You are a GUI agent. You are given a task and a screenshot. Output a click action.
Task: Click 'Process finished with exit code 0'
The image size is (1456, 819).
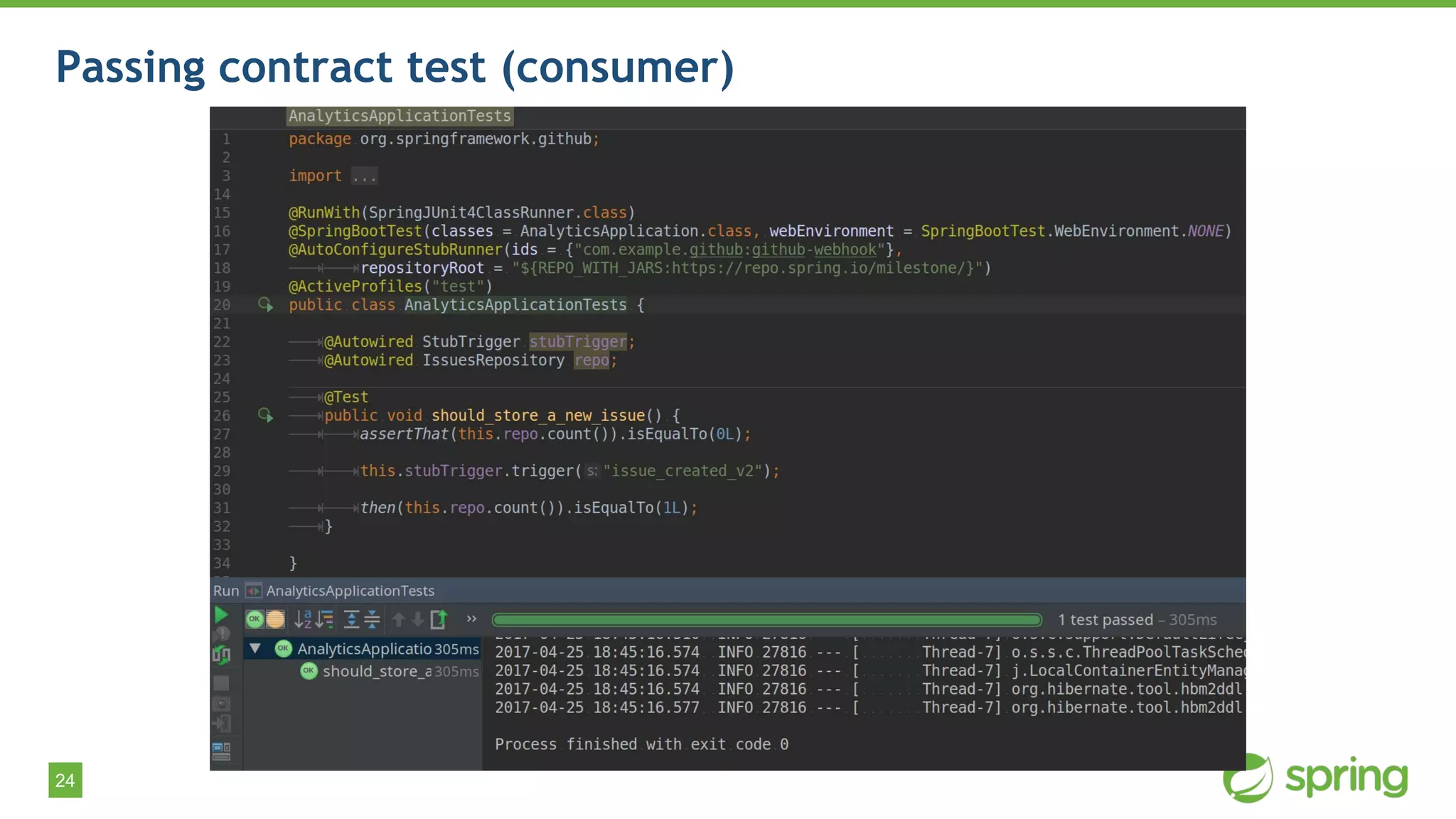coord(641,744)
